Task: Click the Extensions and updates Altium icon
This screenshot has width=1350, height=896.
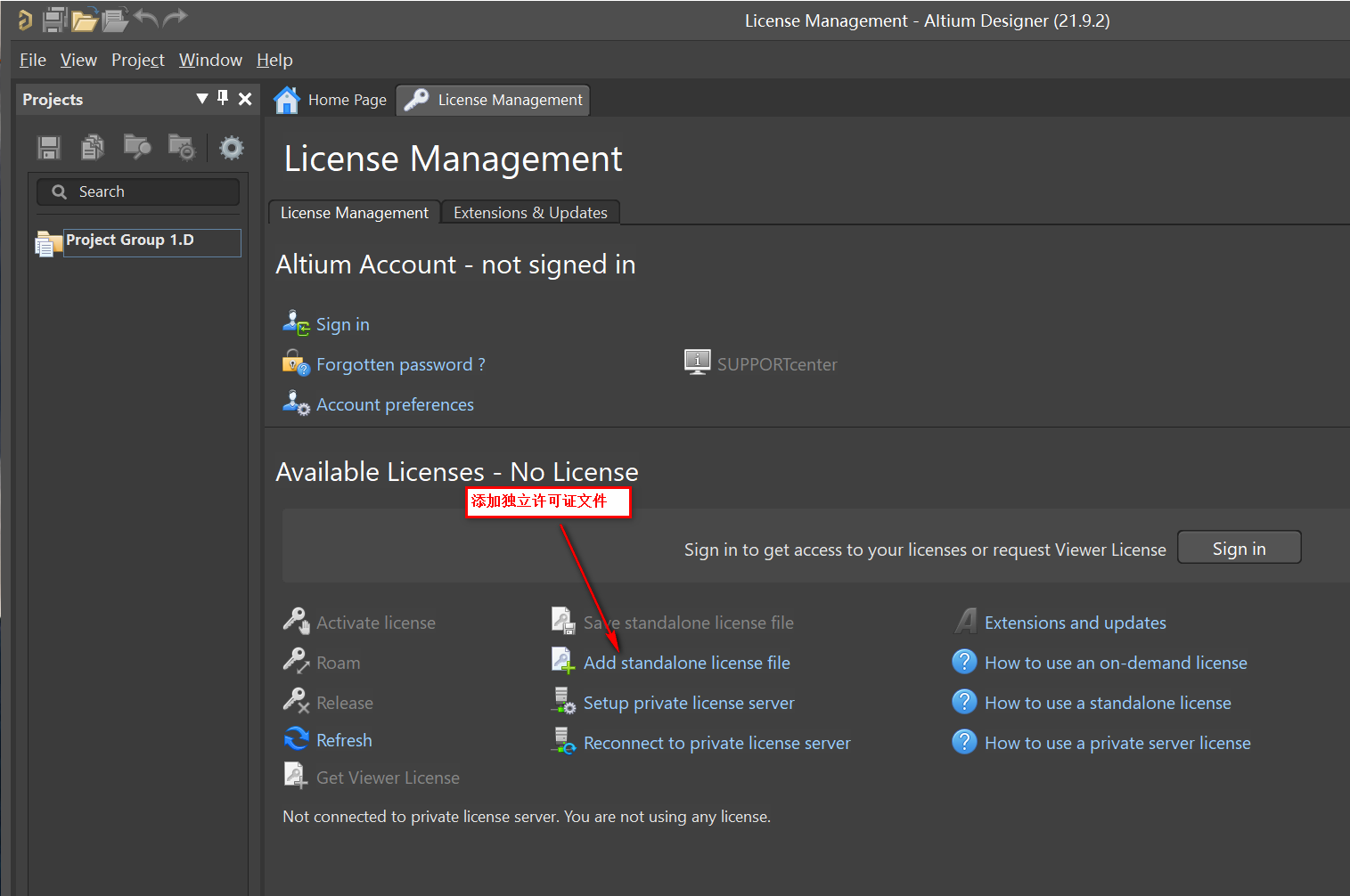Action: click(x=965, y=621)
